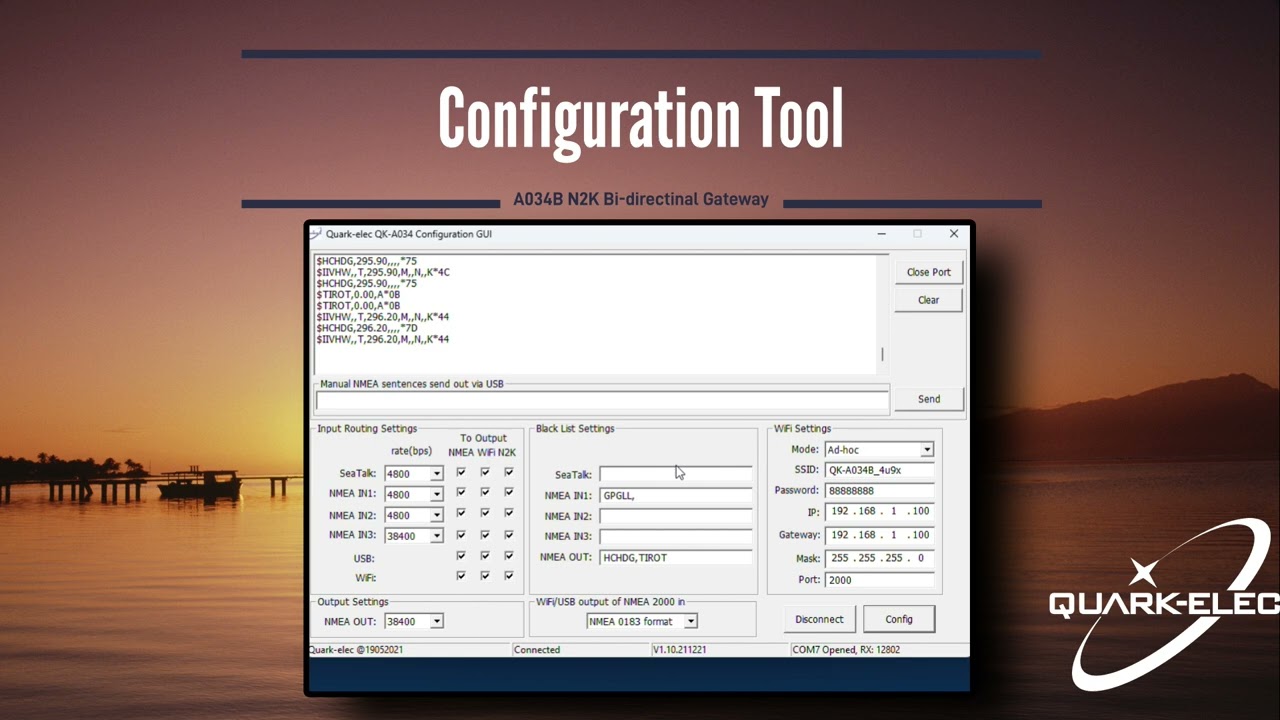Toggle NMEA IN2 to NMEA output checkbox

[x=461, y=513]
